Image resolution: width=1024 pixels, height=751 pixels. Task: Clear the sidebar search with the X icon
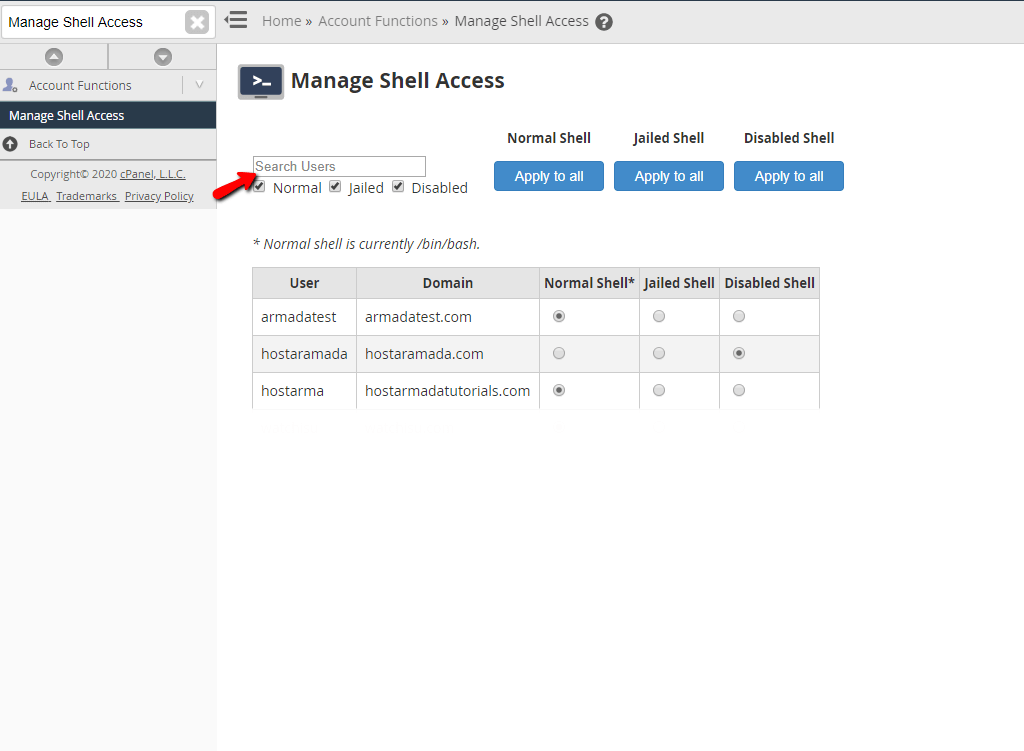tap(197, 22)
